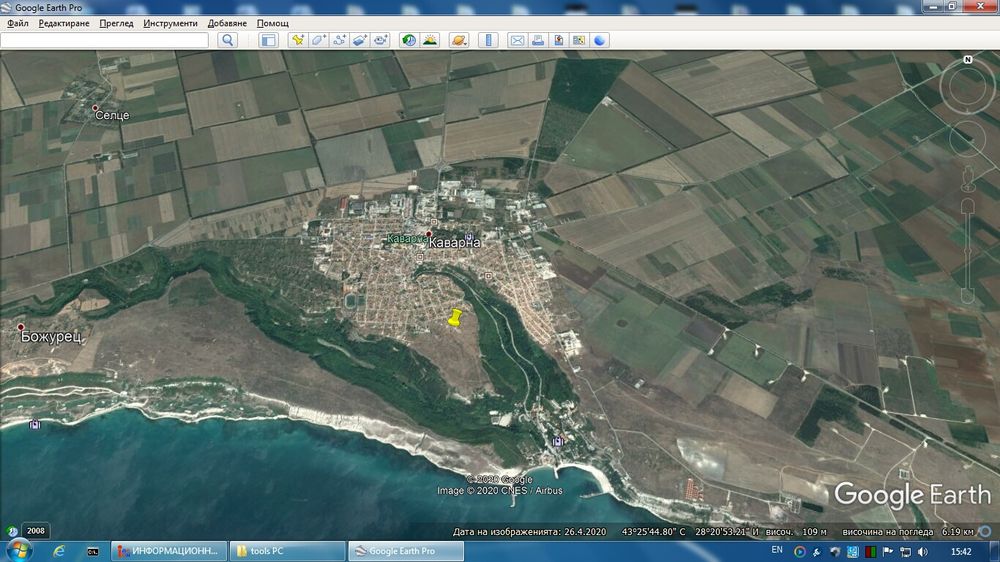This screenshot has height=562, width=1000.
Task: Open the Помощ menu
Action: (x=272, y=23)
